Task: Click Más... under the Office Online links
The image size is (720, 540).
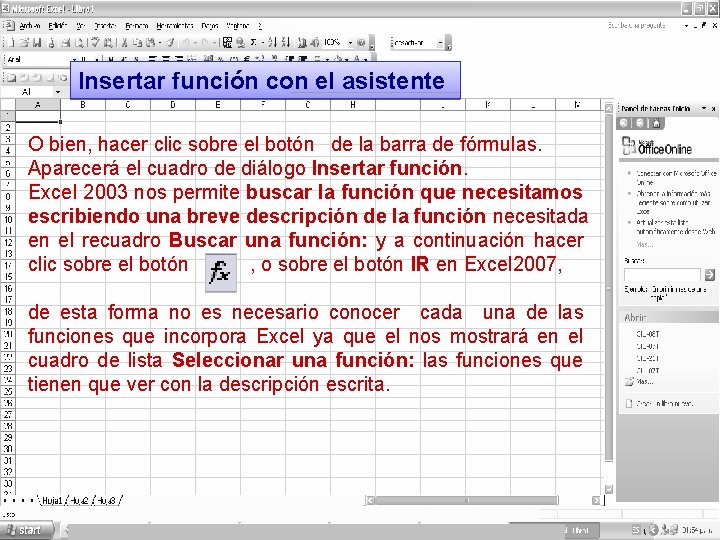Action: 645,244
